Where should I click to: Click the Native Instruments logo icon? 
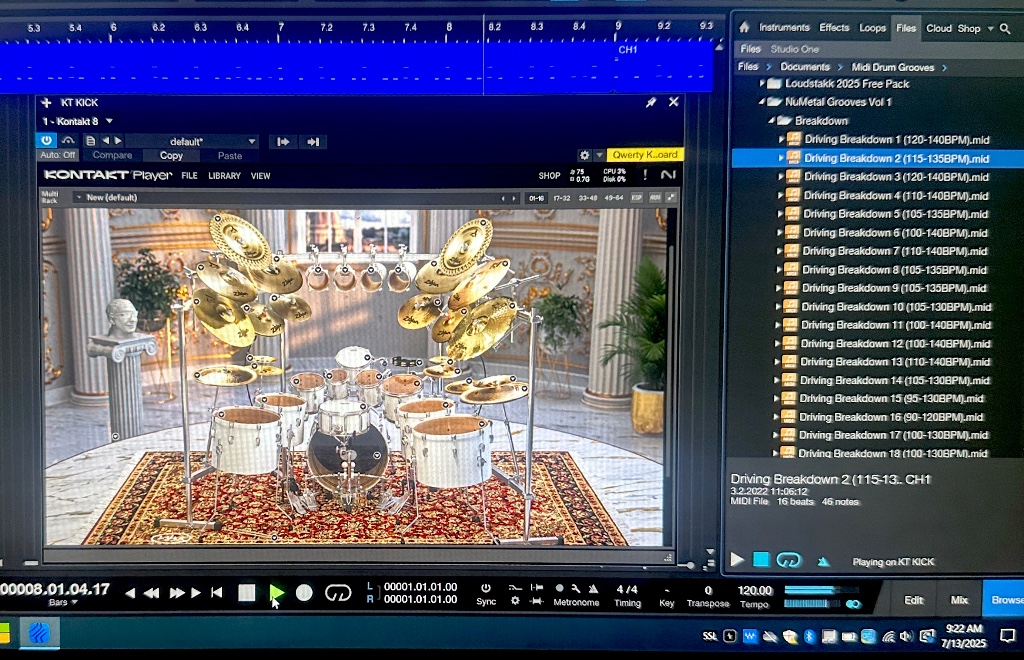point(667,174)
